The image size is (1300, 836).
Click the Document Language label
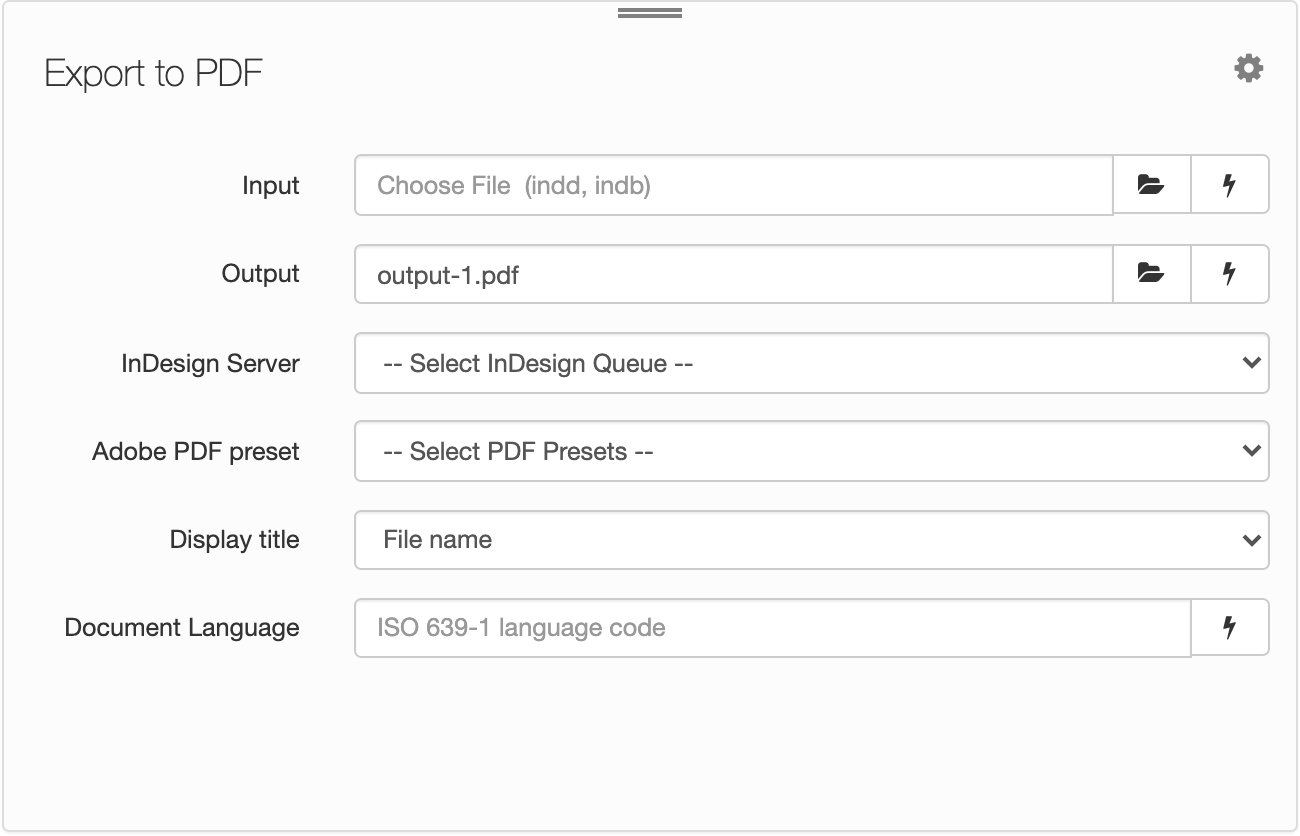click(182, 628)
